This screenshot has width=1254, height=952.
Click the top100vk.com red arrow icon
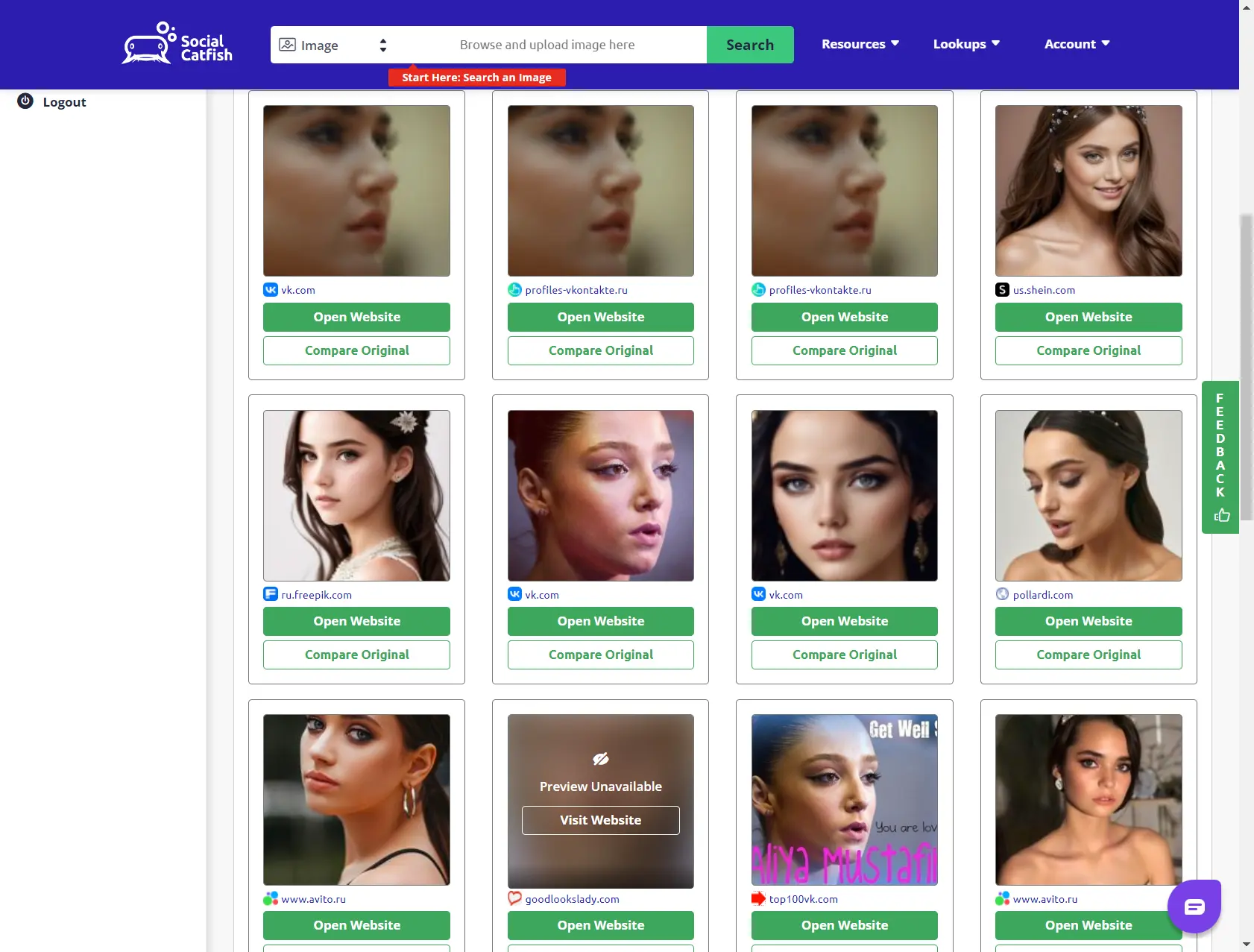tap(758, 898)
